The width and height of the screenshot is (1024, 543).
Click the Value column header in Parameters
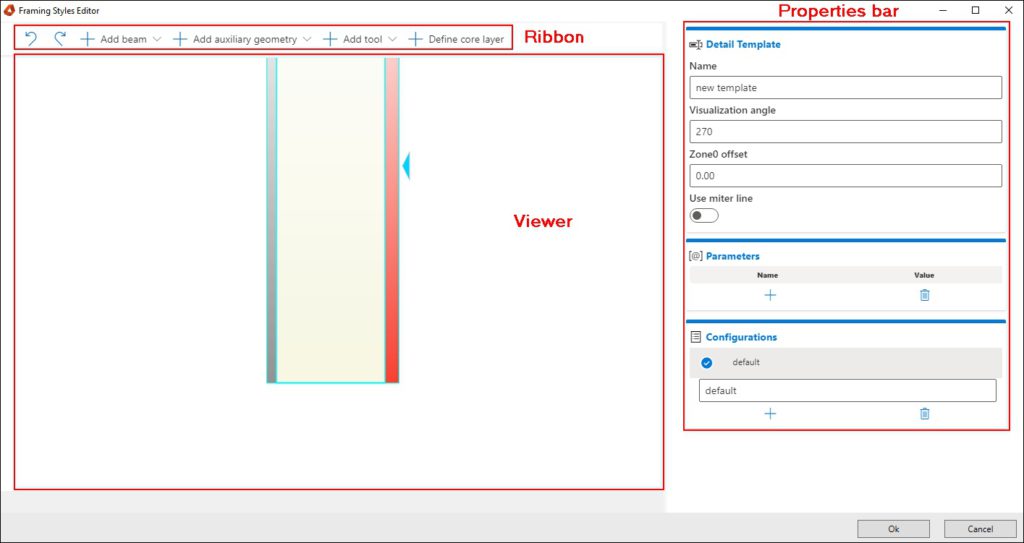(x=924, y=275)
